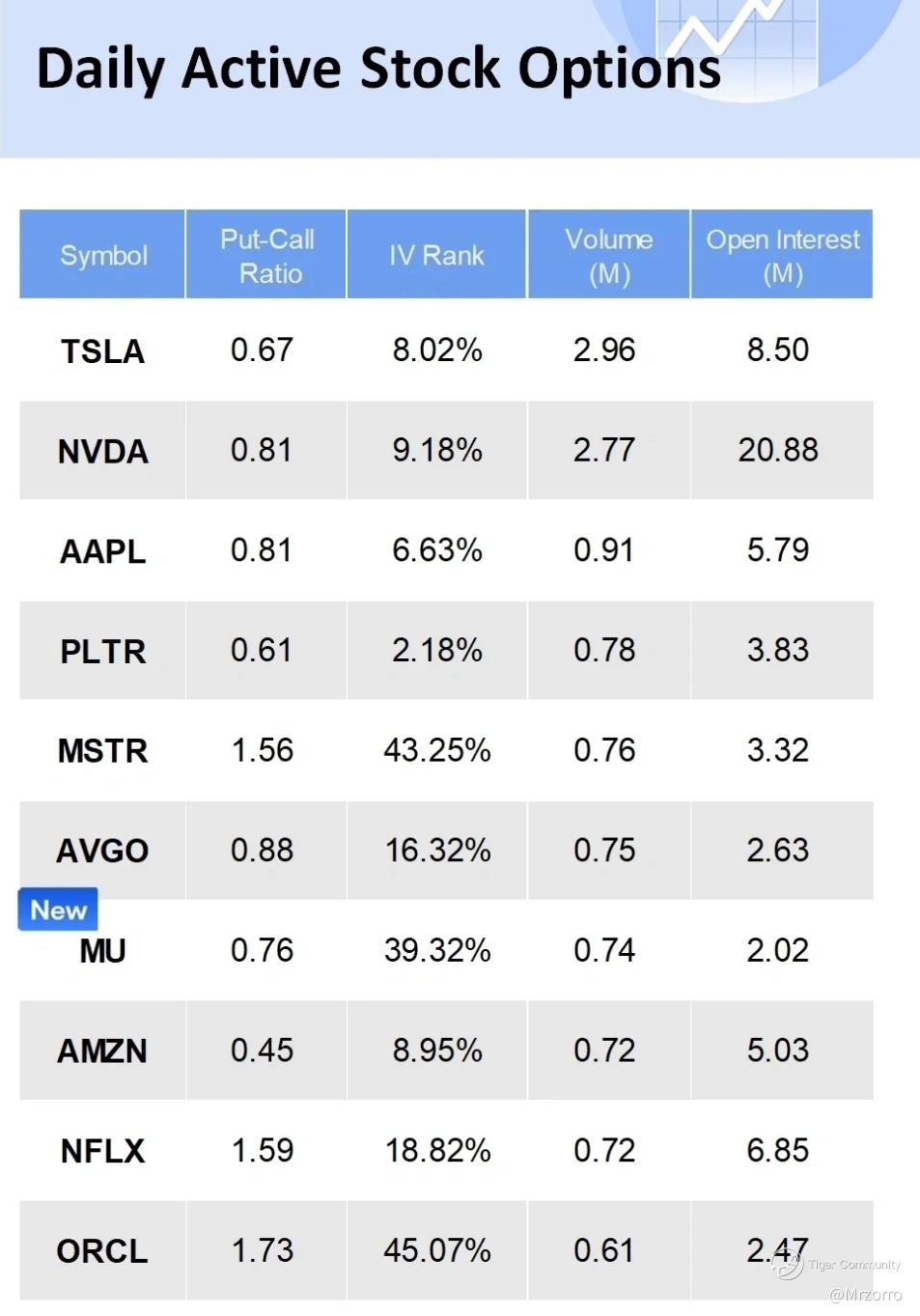Viewport: 920px width, 1316px height.
Task: Click the Daily Active Stock Options title
Action: [378, 70]
